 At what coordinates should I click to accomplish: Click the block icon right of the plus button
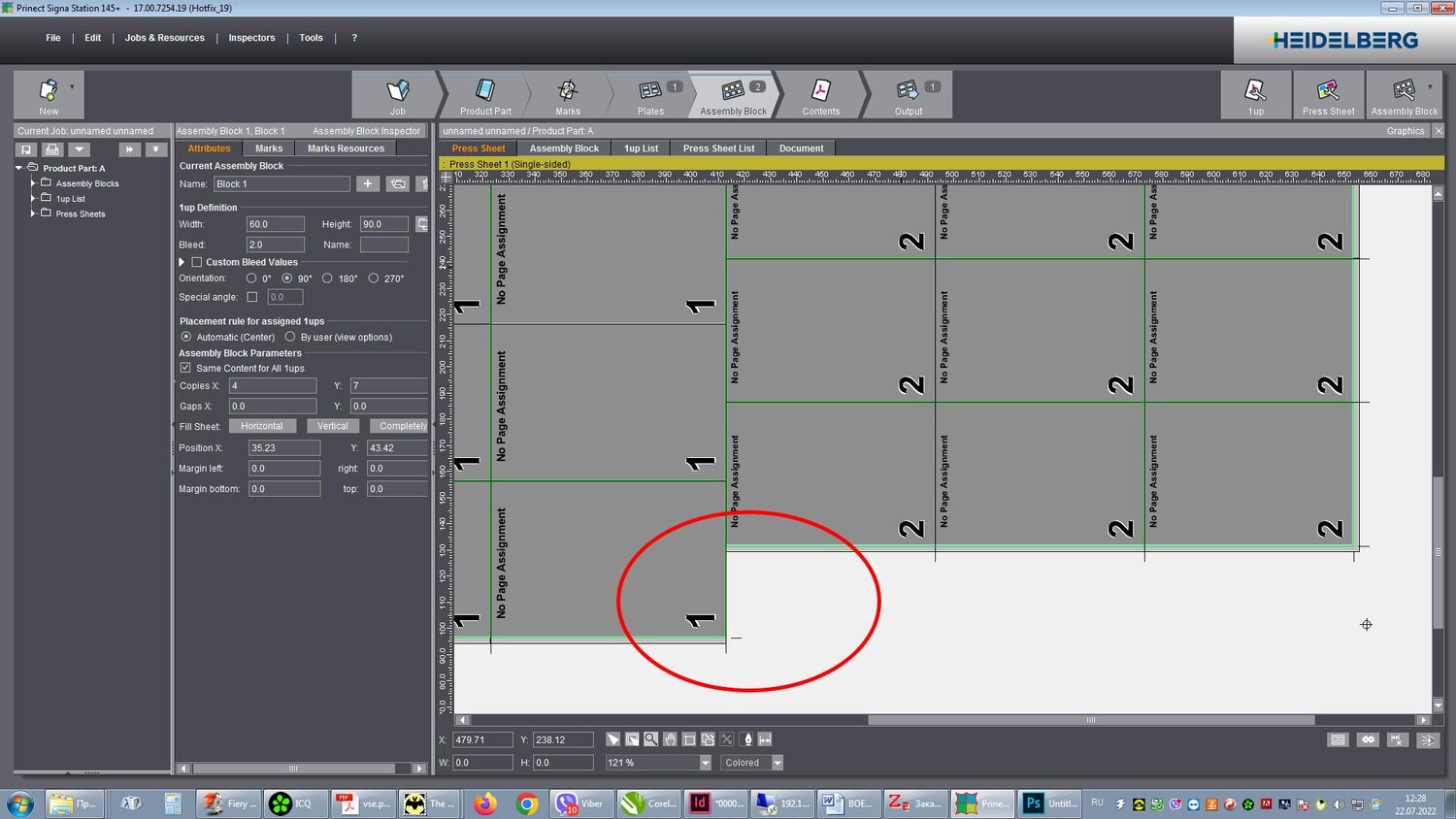(398, 183)
